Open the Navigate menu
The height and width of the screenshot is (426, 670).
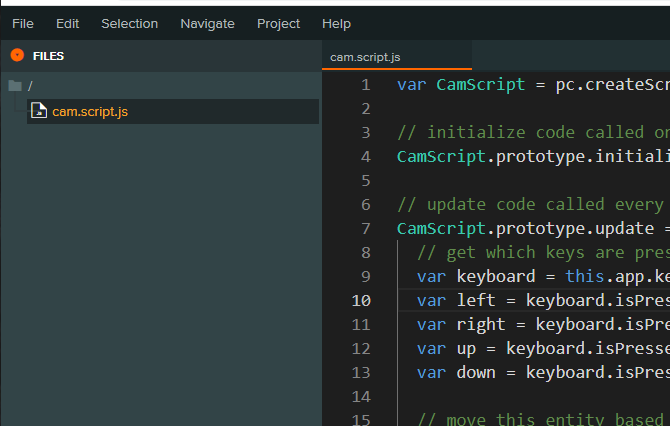click(207, 23)
